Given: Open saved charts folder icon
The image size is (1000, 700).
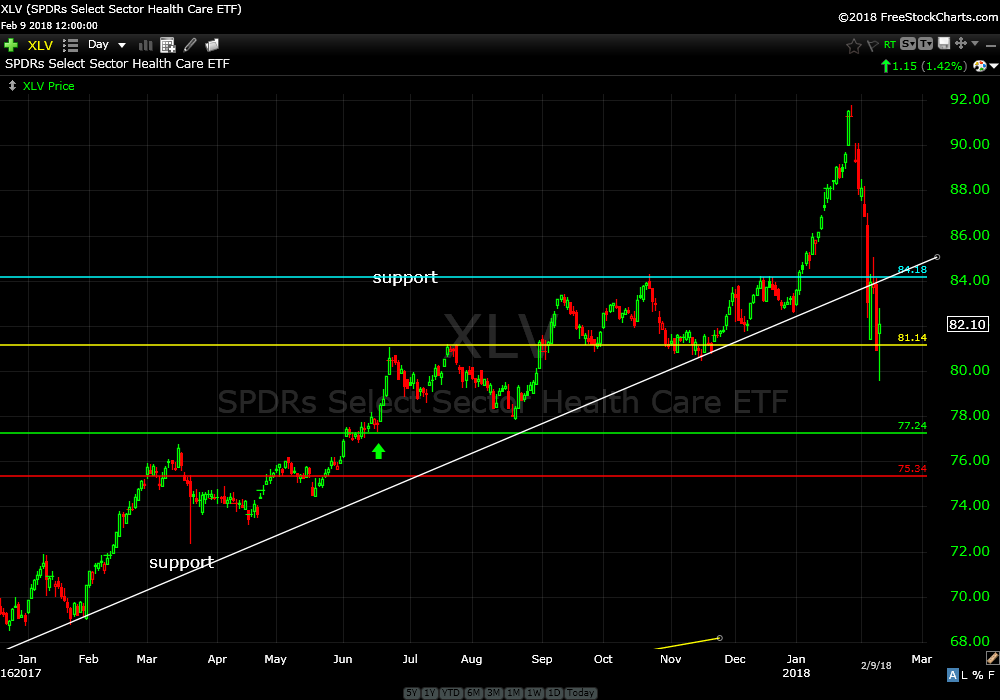Looking at the screenshot, I should (x=212, y=45).
